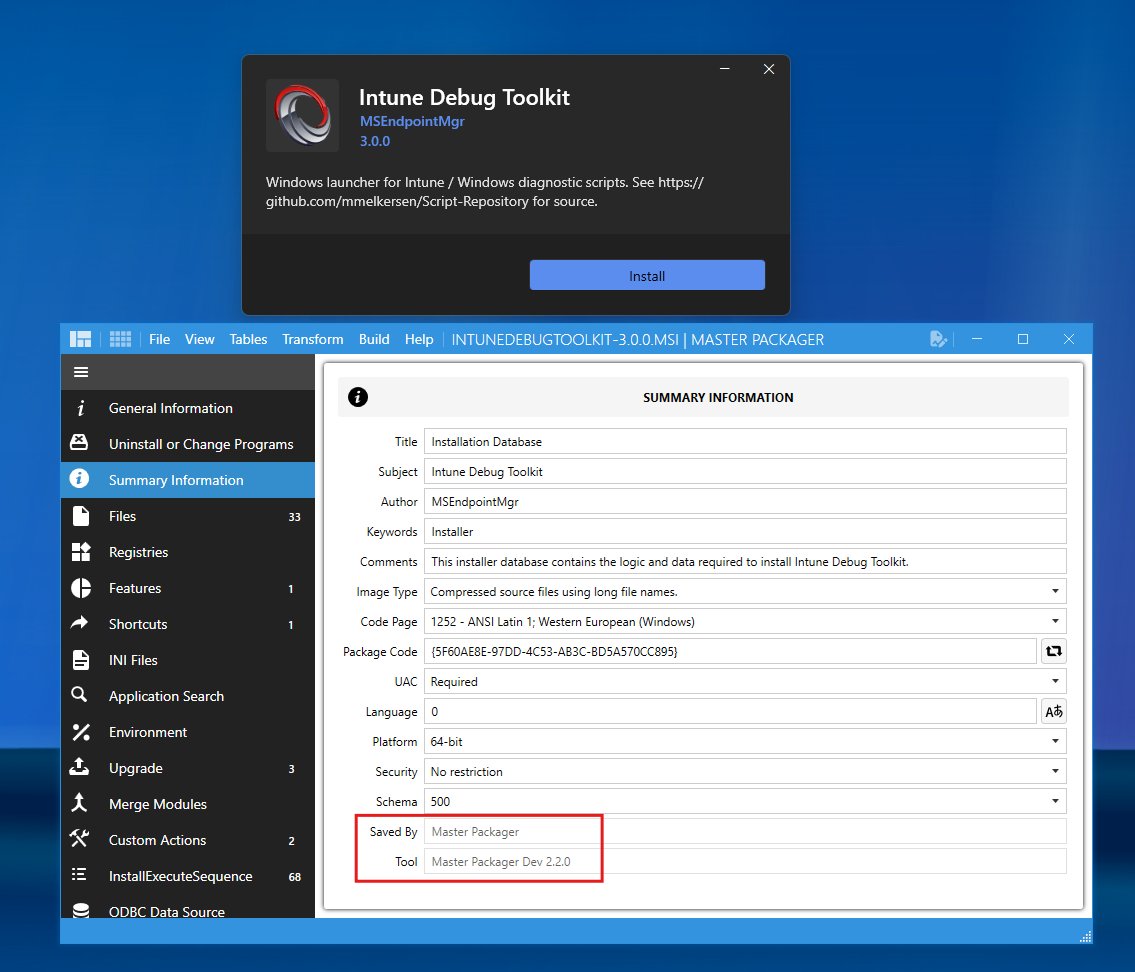Click the Summary Information sidebar icon
The image size is (1135, 972).
(x=79, y=479)
